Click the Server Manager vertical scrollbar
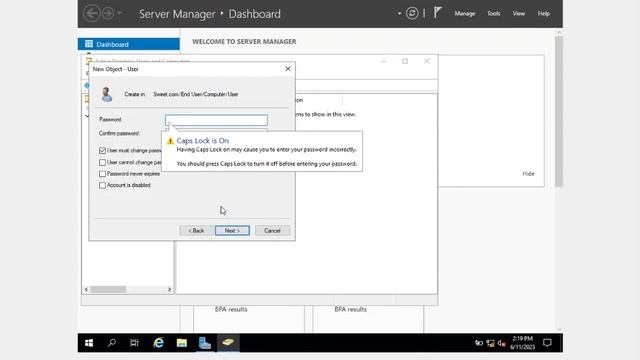The image size is (640, 360). (559, 111)
